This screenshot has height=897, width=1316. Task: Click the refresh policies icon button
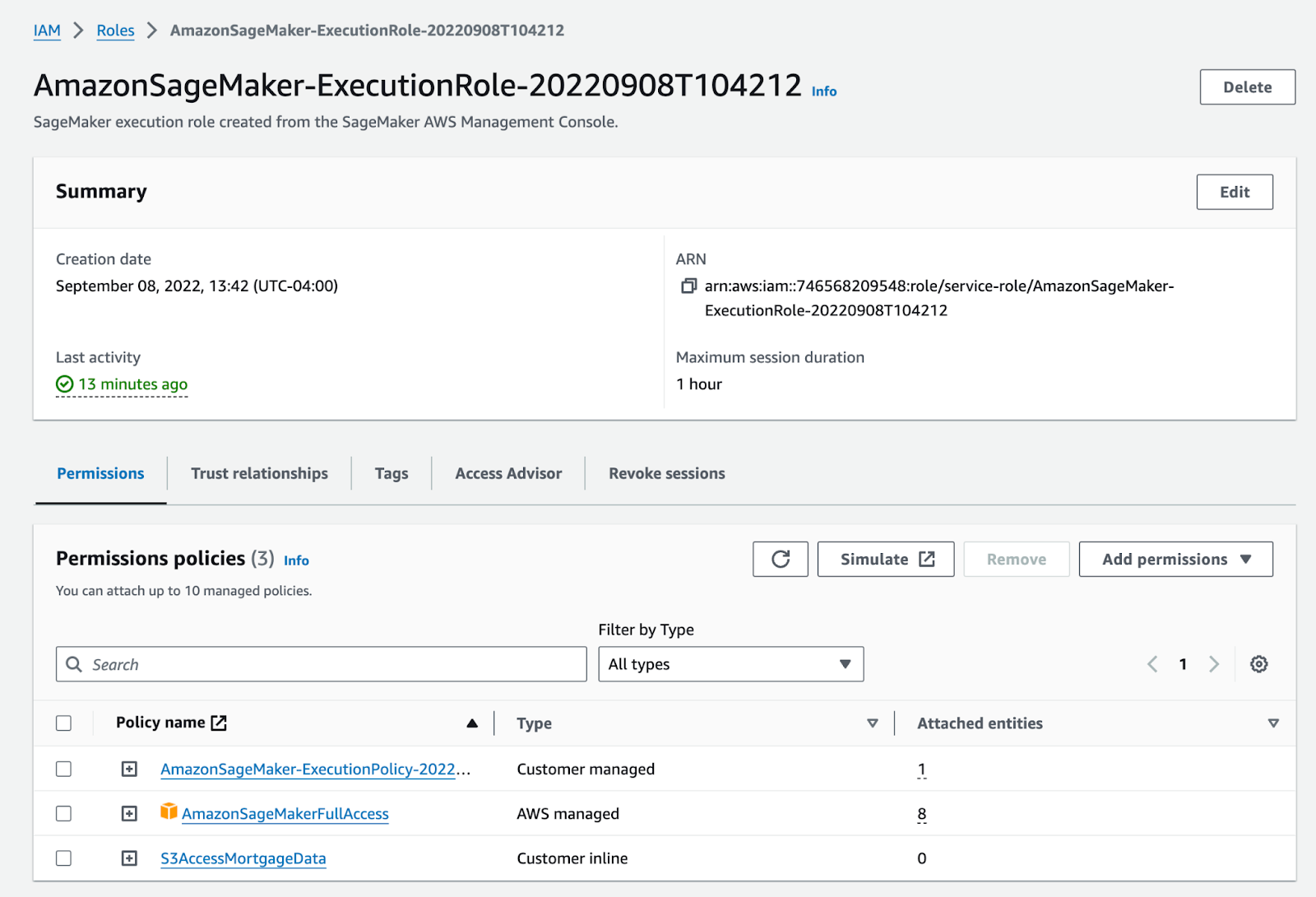pos(781,560)
